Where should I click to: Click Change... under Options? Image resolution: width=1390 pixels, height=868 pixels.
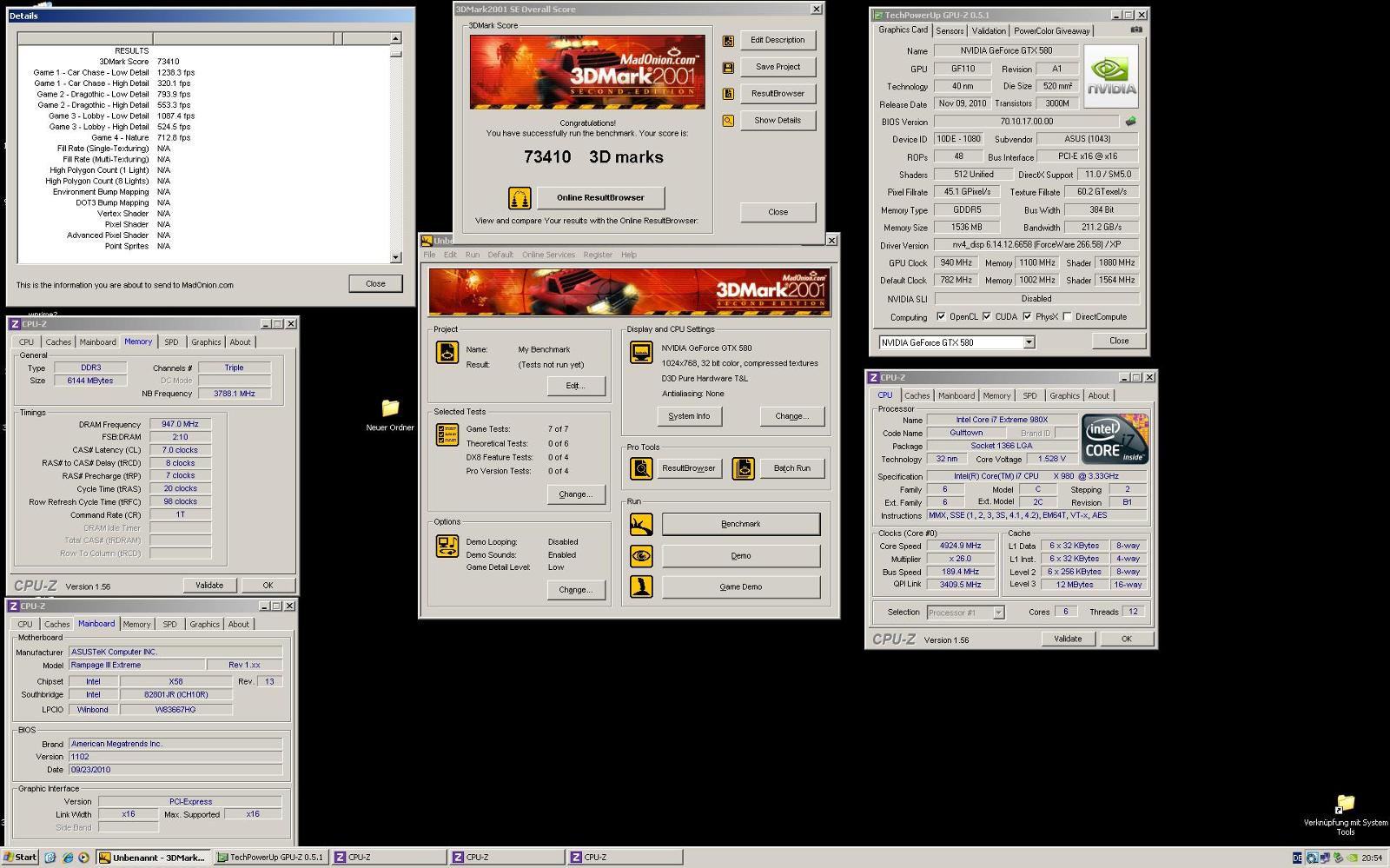[x=576, y=590]
